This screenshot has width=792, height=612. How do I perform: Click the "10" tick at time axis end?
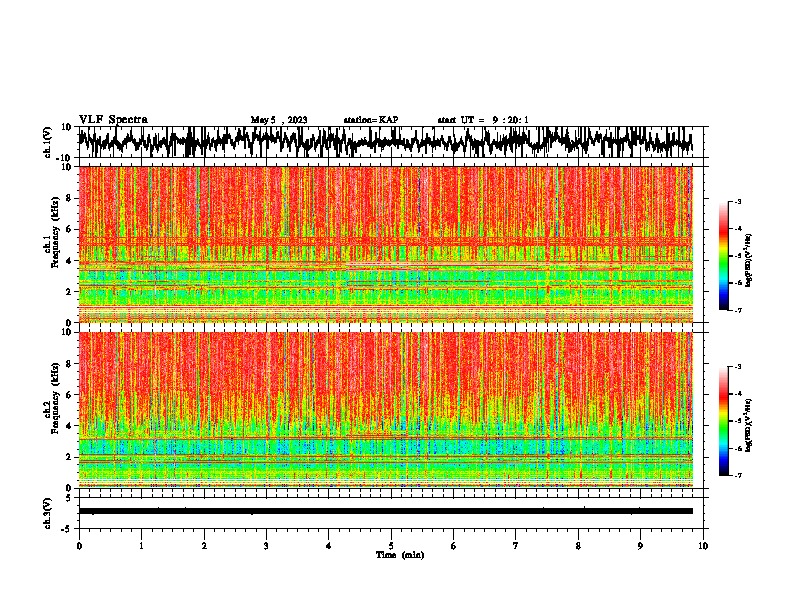click(703, 546)
